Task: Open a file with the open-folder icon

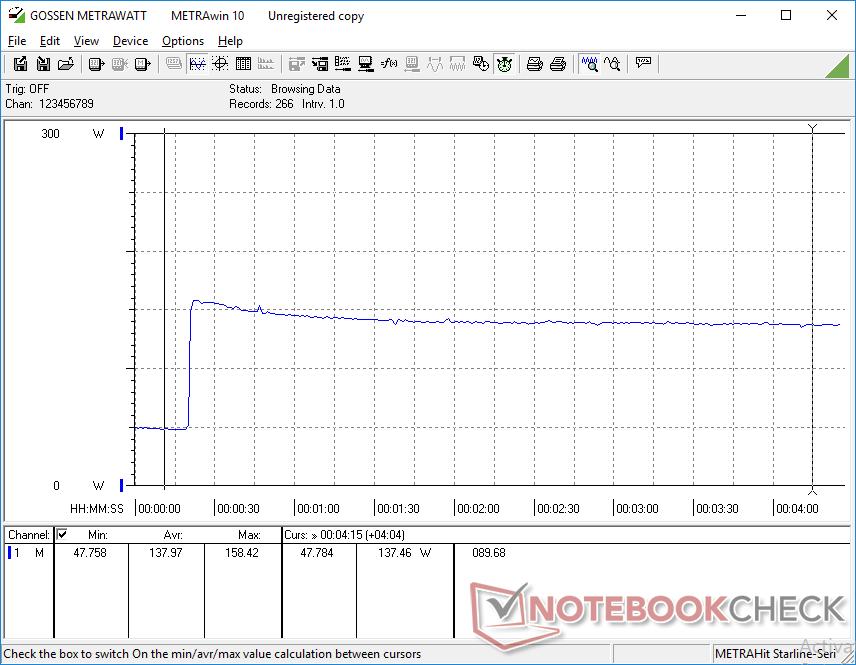Action: pyautogui.click(x=66, y=64)
